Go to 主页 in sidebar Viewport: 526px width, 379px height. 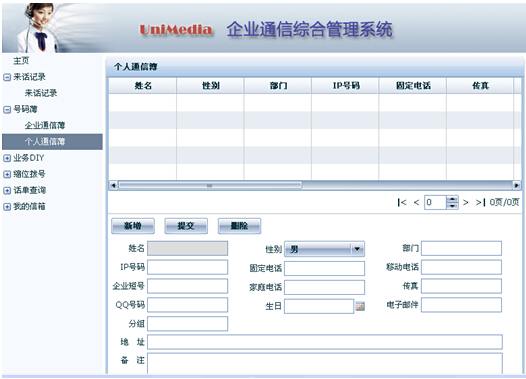tap(21, 61)
